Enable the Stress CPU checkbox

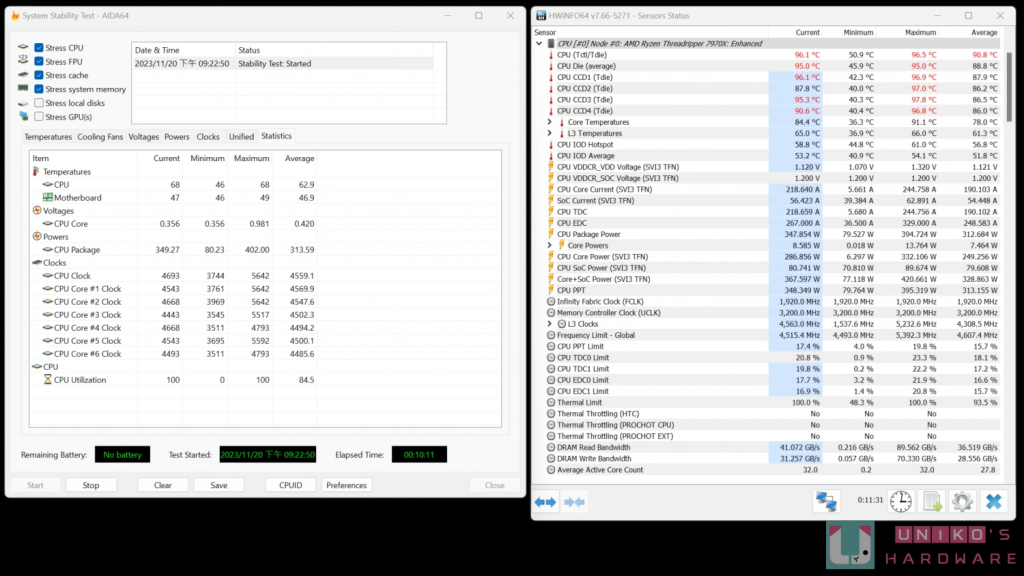click(x=39, y=48)
